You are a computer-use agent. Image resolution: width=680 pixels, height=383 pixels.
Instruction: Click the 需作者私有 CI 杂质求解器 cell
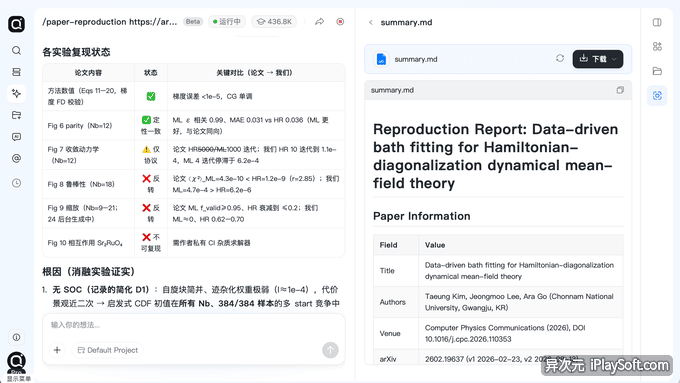pos(256,243)
